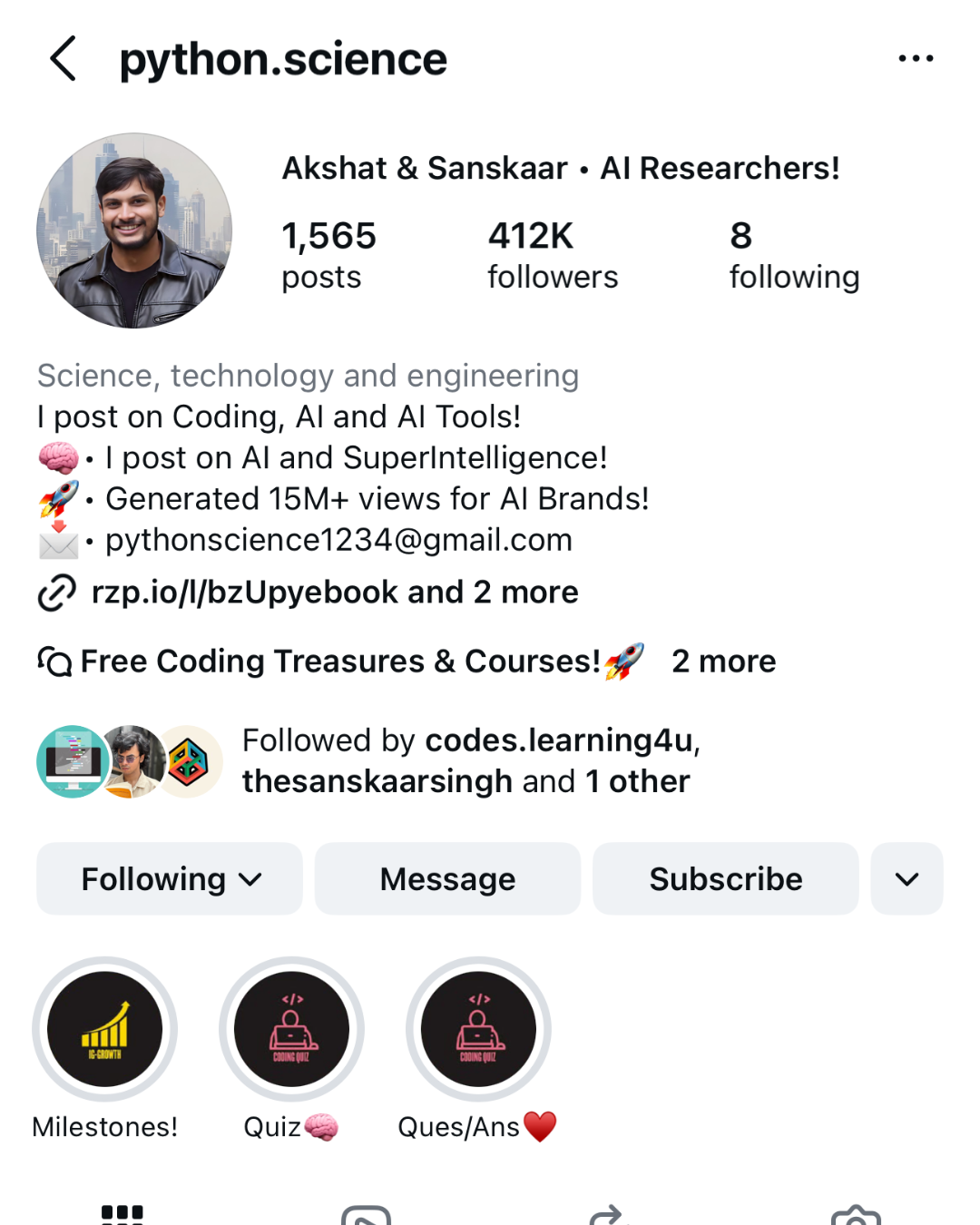Switch to the Reels tab
Screen dimensions: 980x1225
tap(366, 1214)
